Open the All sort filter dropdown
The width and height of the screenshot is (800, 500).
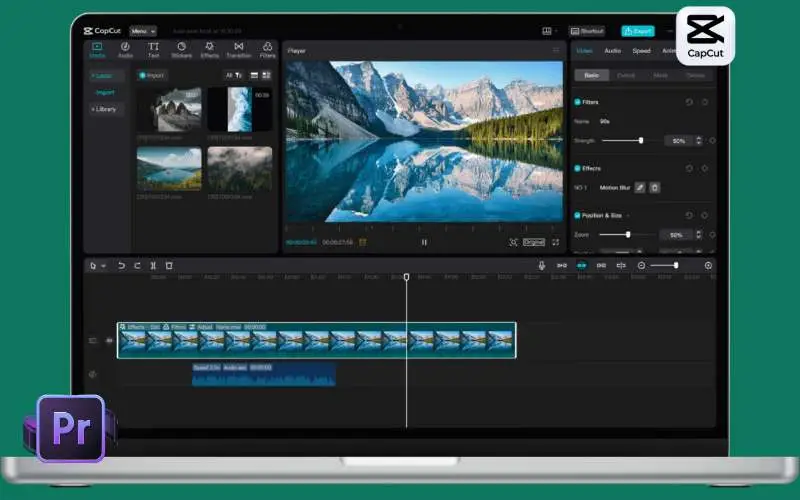234,76
